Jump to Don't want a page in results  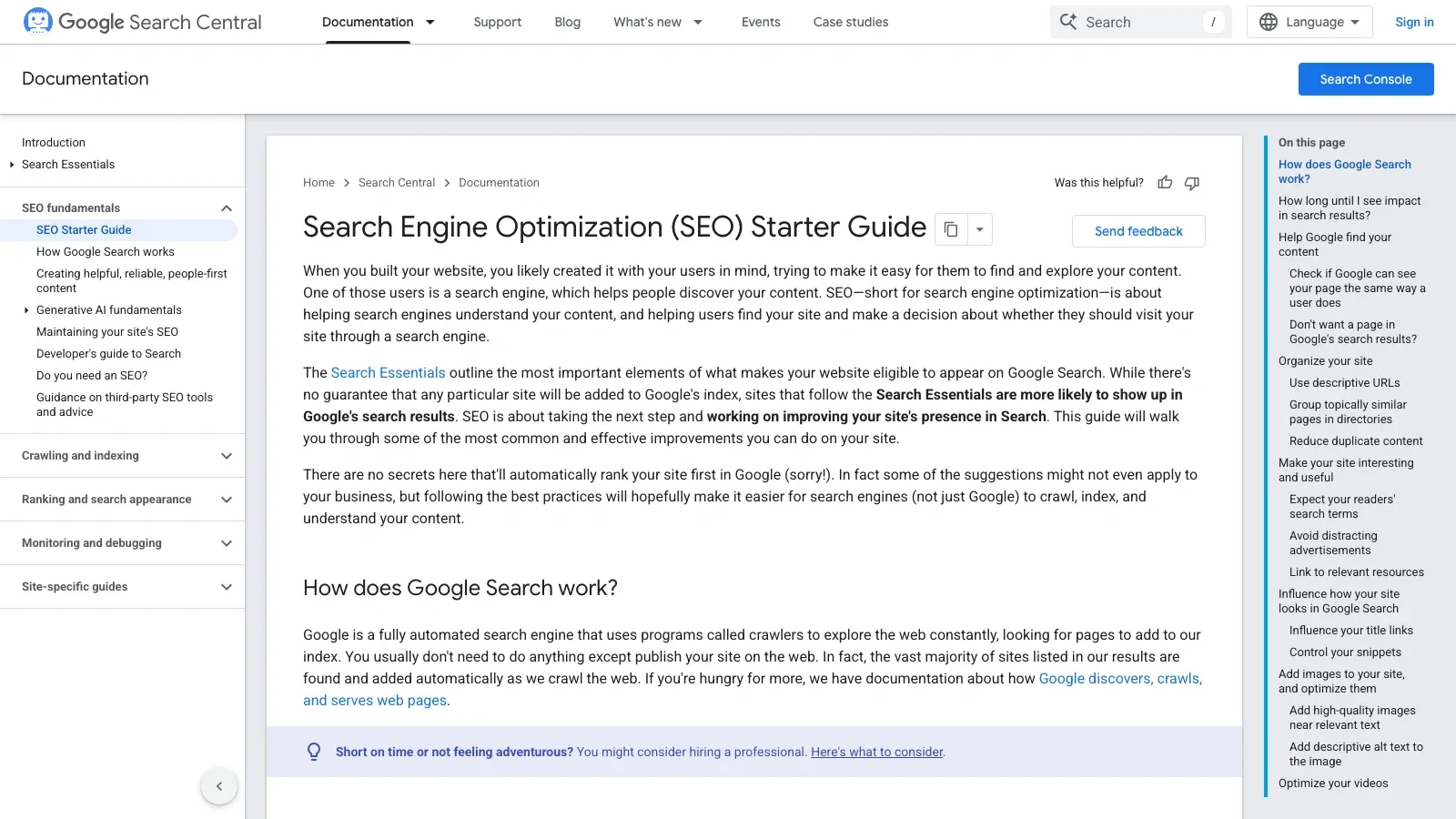[x=1353, y=332]
